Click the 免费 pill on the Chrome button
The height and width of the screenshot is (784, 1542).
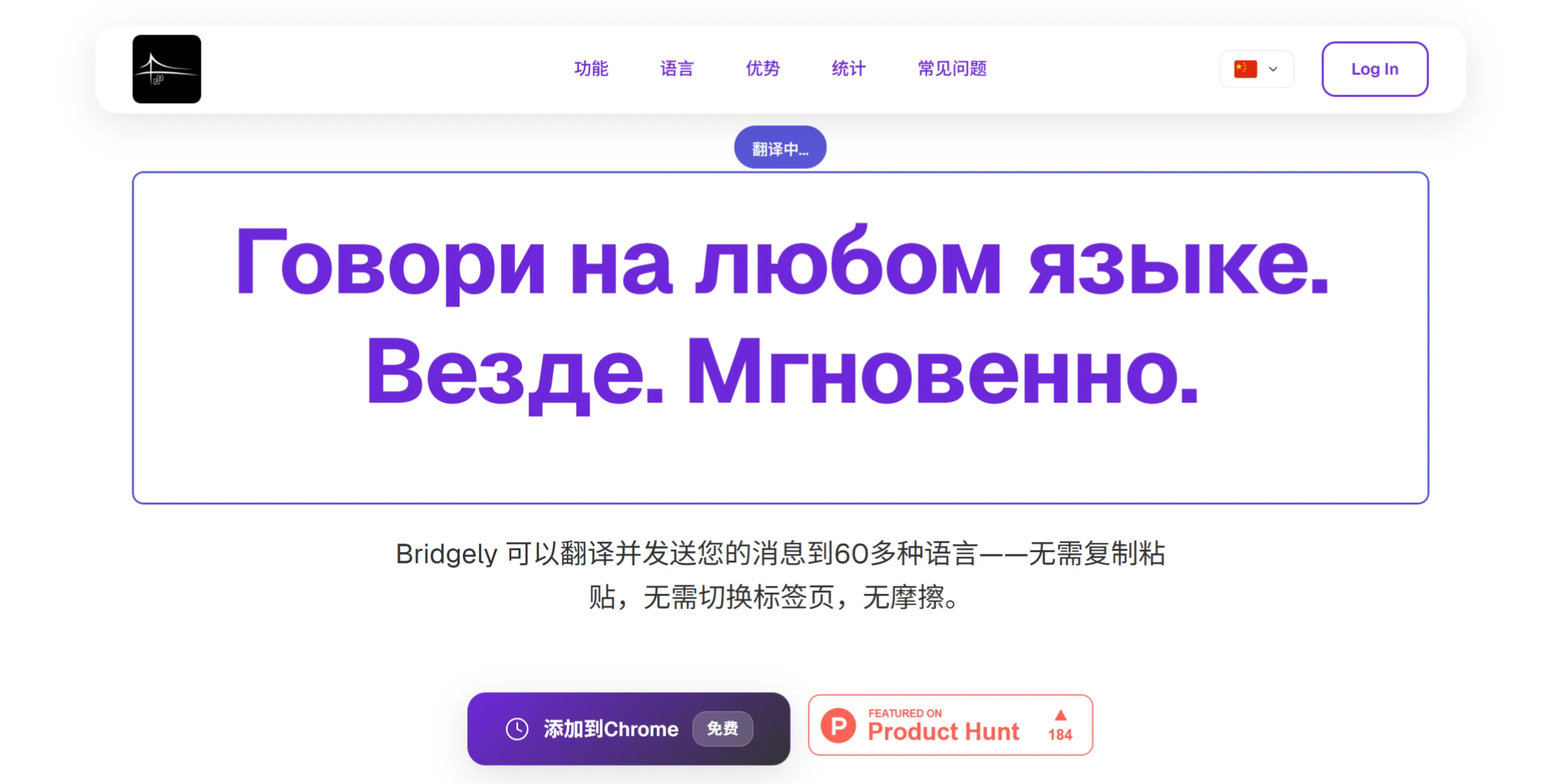(x=722, y=728)
